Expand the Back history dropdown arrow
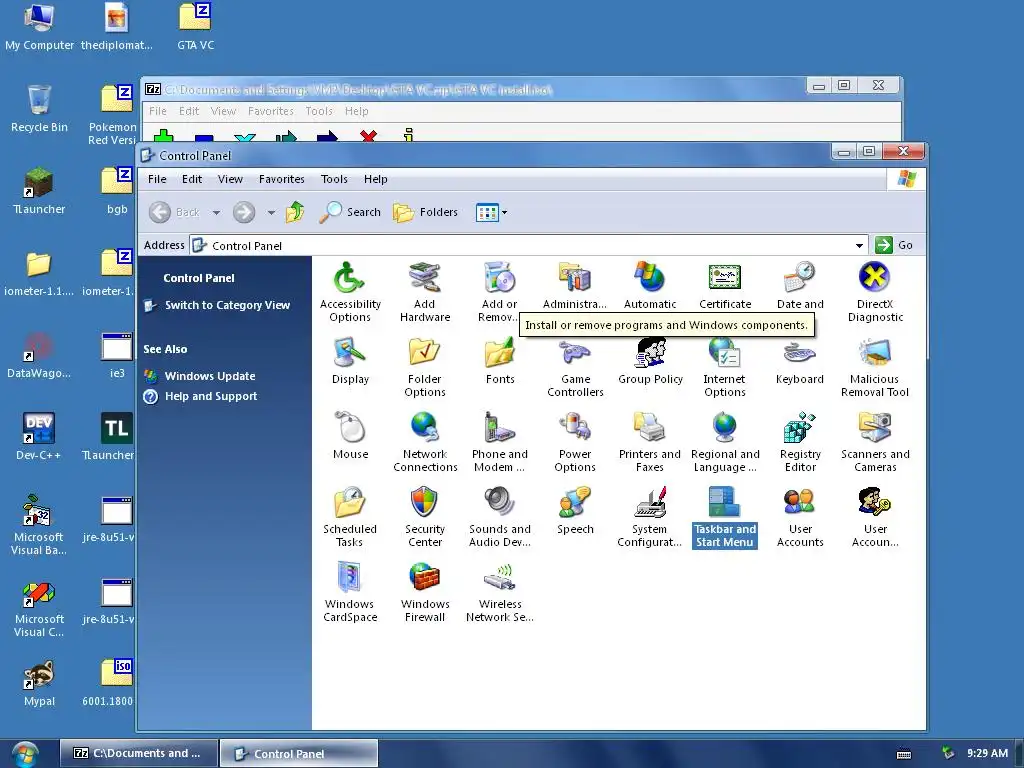 [216, 212]
